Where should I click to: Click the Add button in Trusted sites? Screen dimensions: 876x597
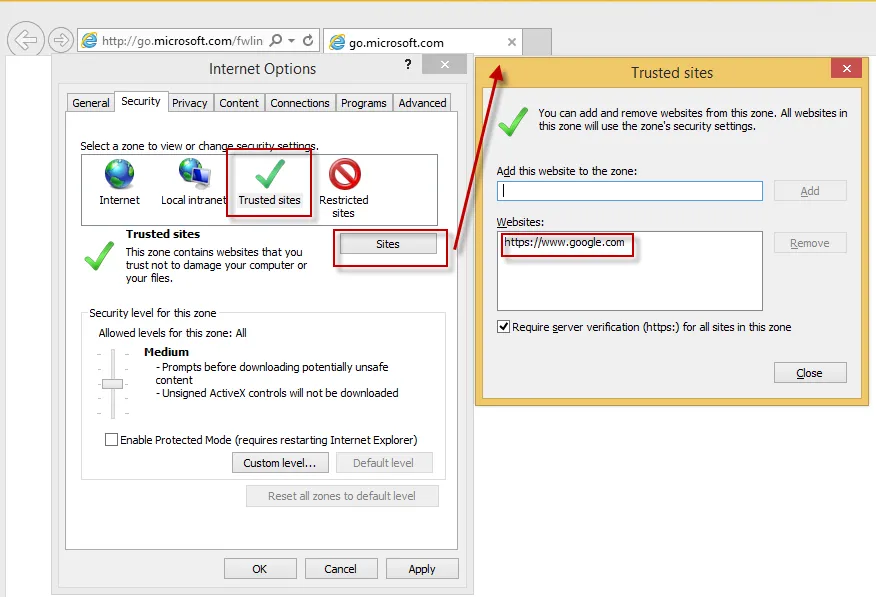click(810, 191)
